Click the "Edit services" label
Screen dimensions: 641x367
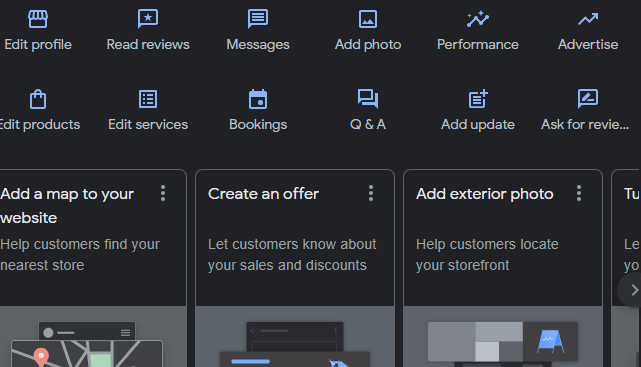click(148, 125)
